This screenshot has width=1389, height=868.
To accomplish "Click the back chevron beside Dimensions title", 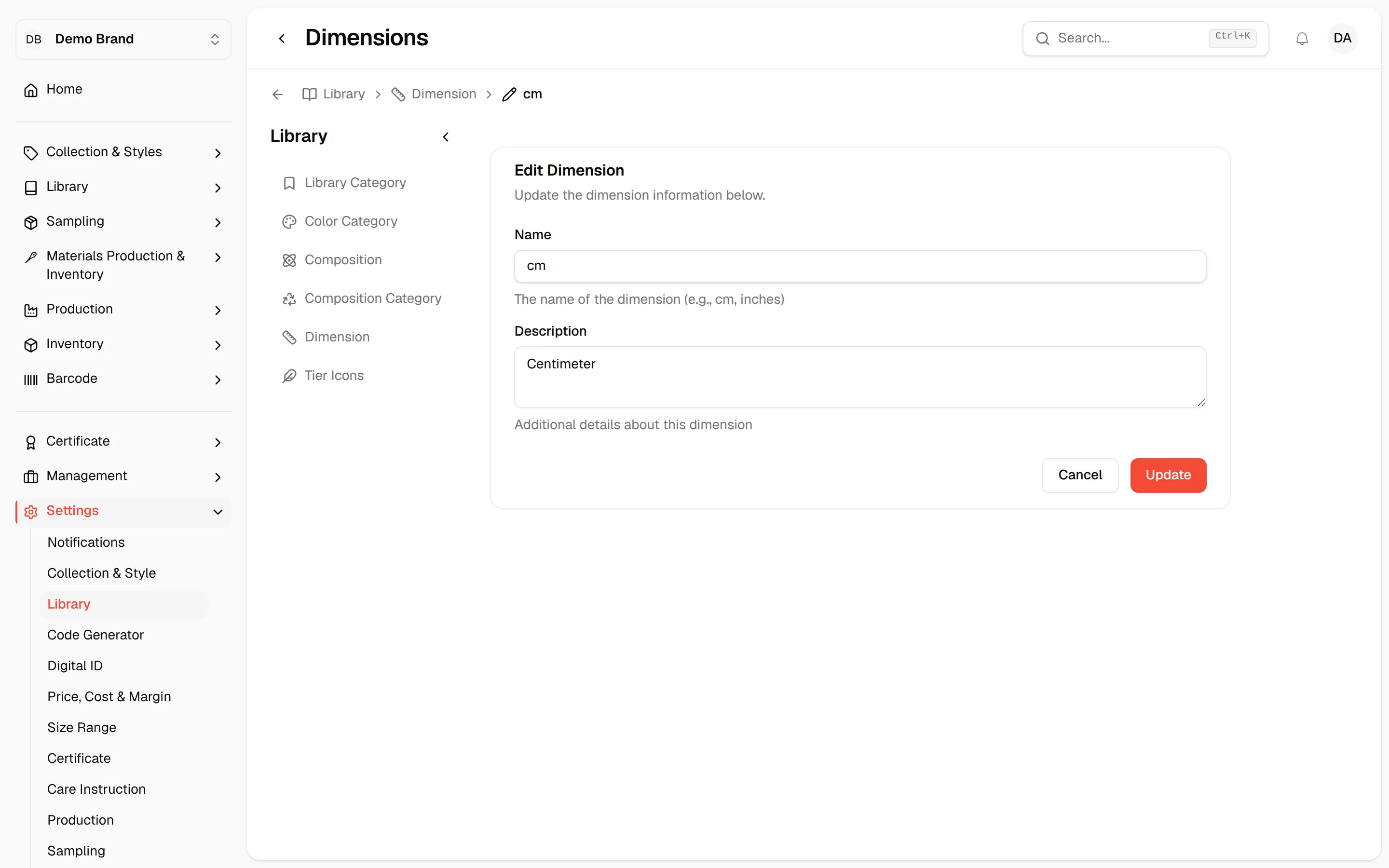I will [x=282, y=39].
